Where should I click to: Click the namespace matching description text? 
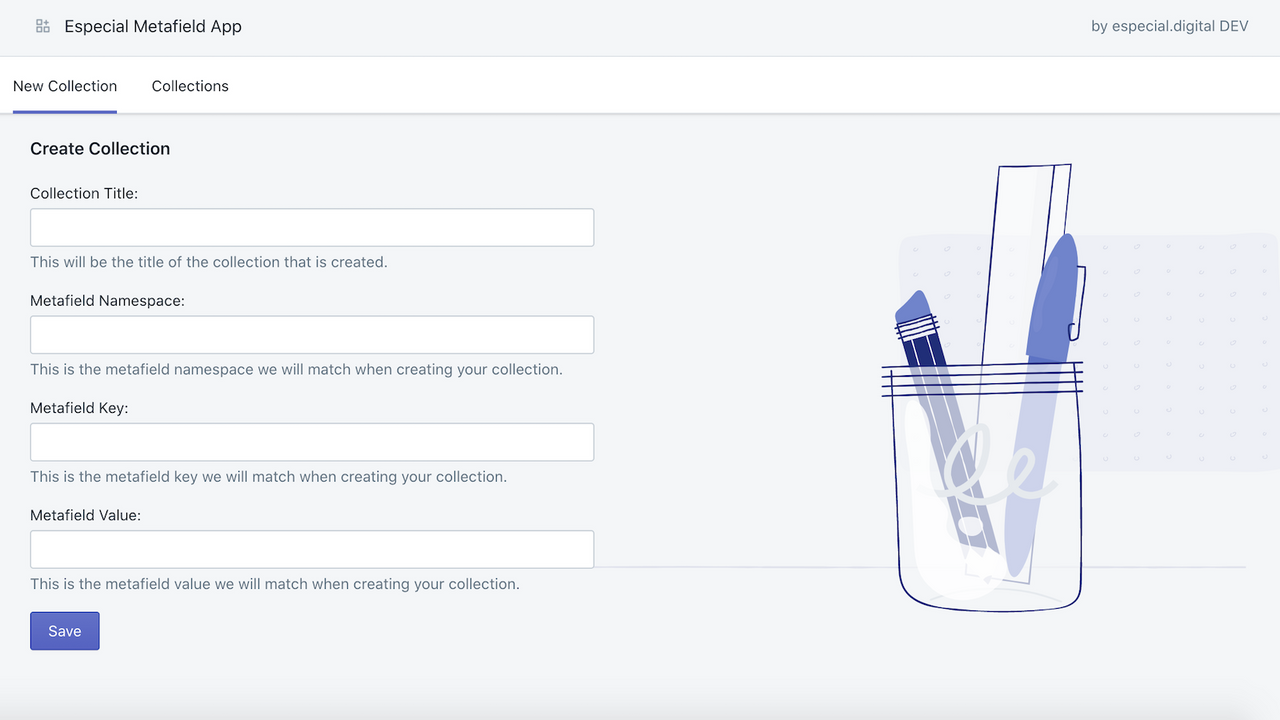(x=296, y=369)
